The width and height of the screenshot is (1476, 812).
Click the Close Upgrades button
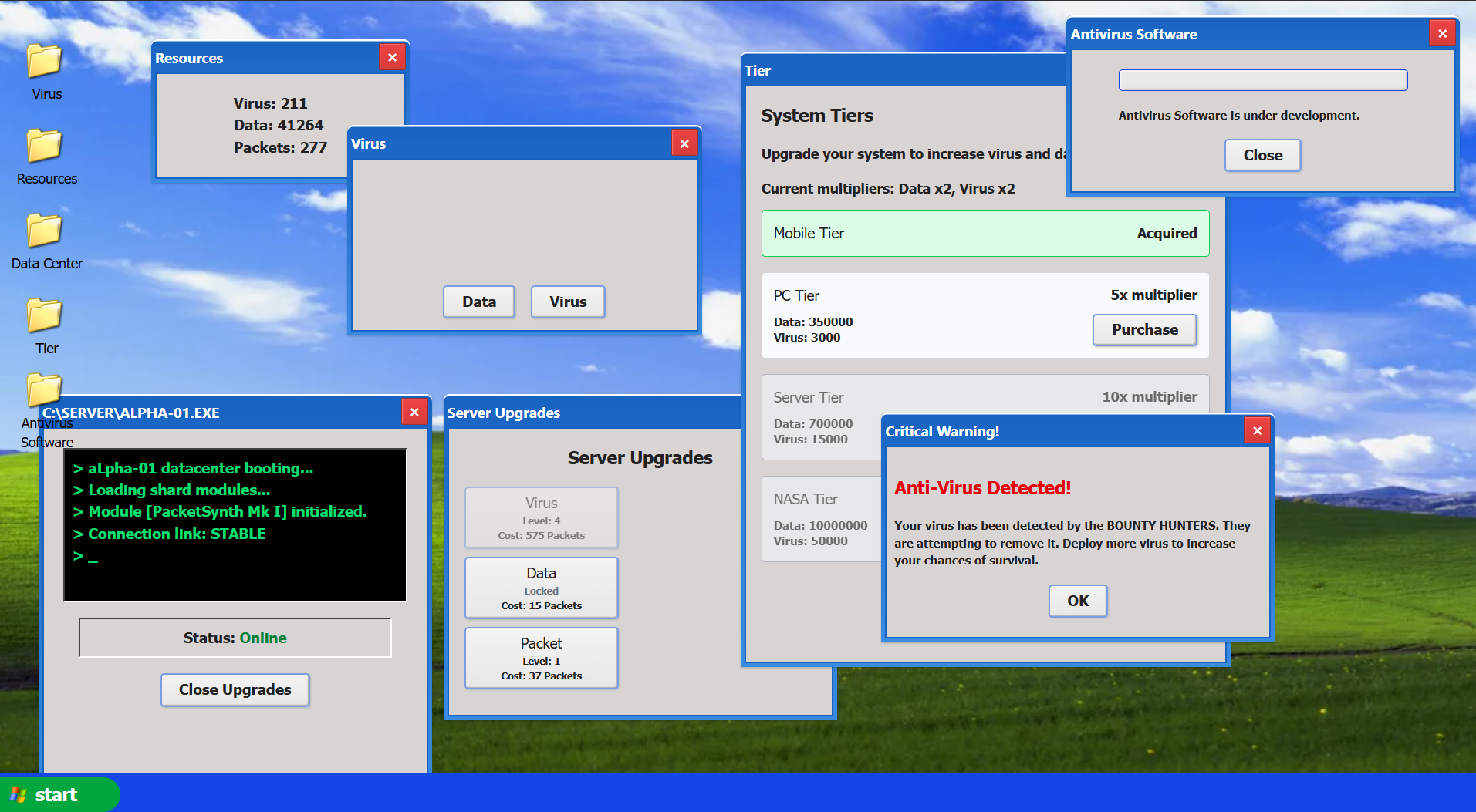coord(235,689)
